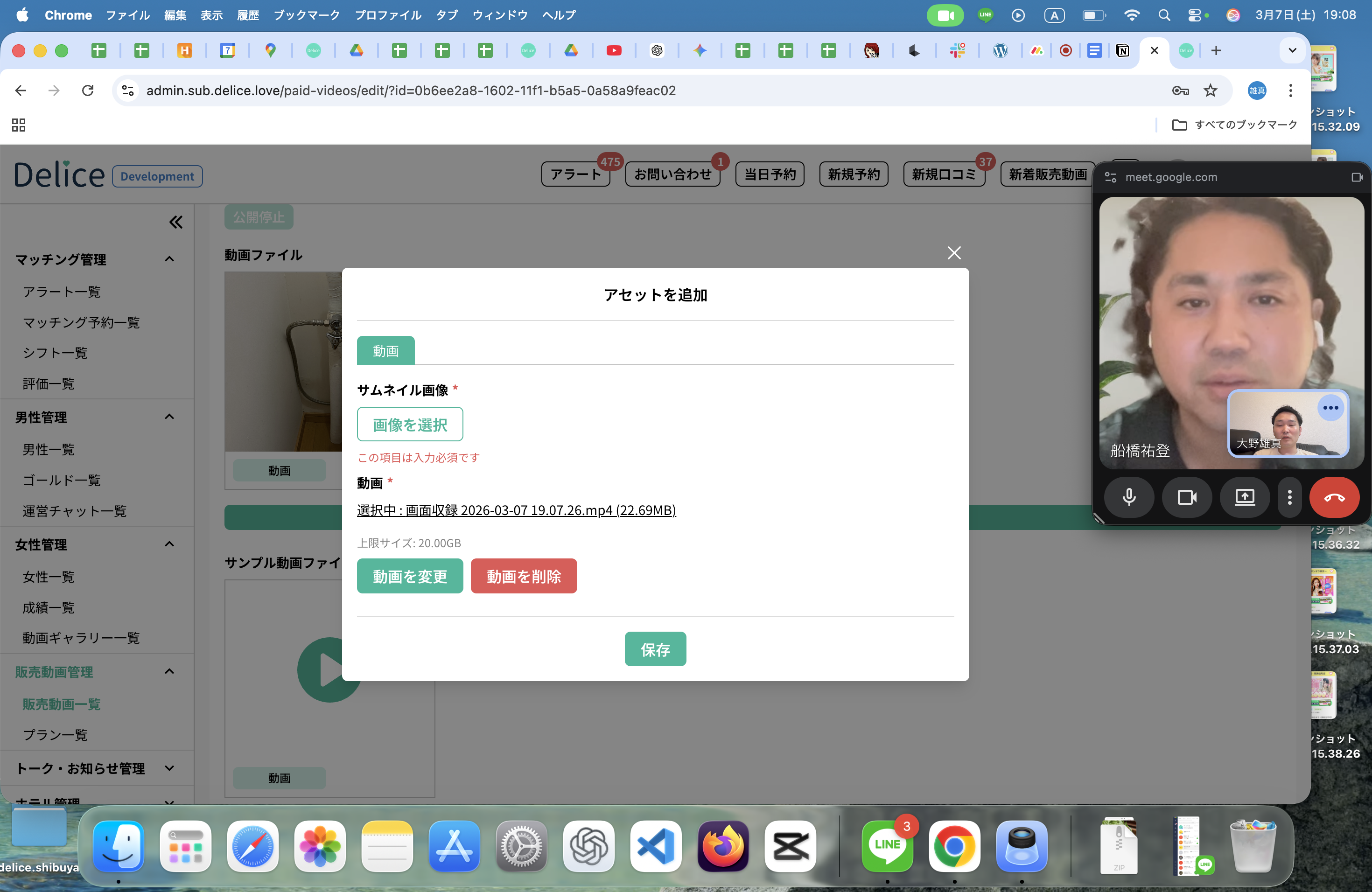The width and height of the screenshot is (1372, 892).
Task: Collapse sidebar with double chevron icon
Action: pos(176,222)
